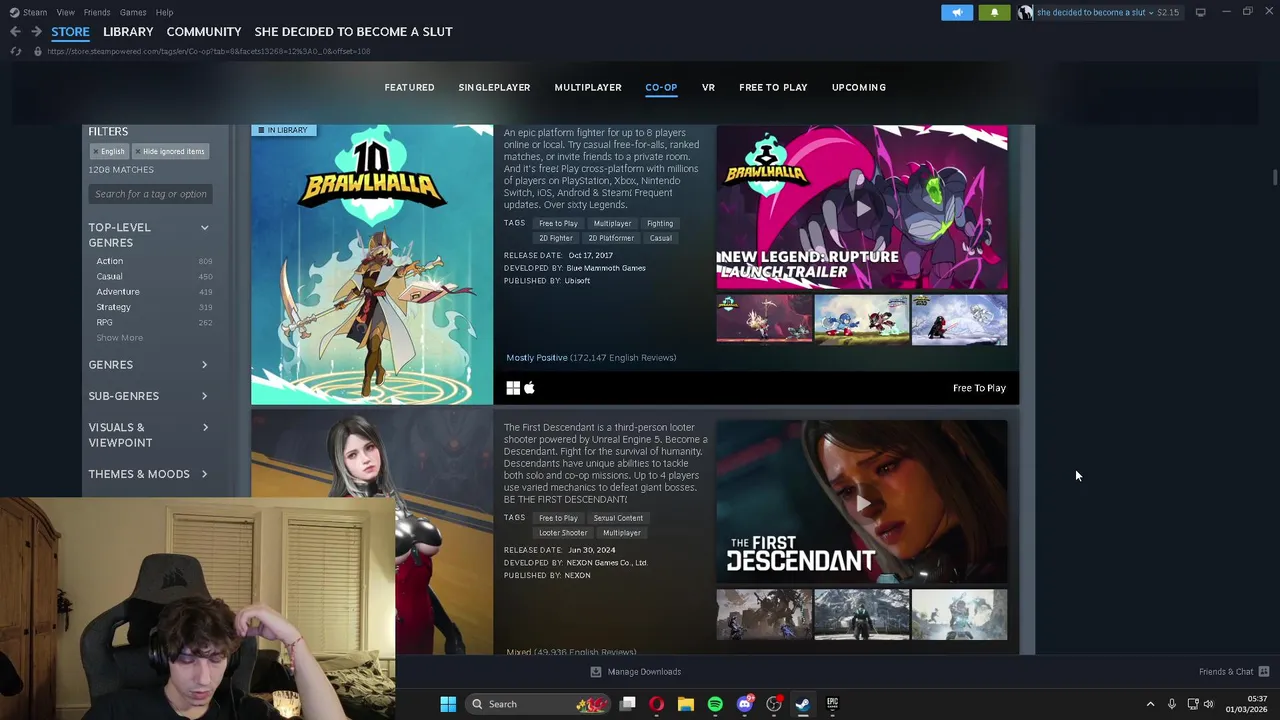Viewport: 1280px width, 720px height.
Task: Click the Friends & Chat icon
Action: 1264,672
